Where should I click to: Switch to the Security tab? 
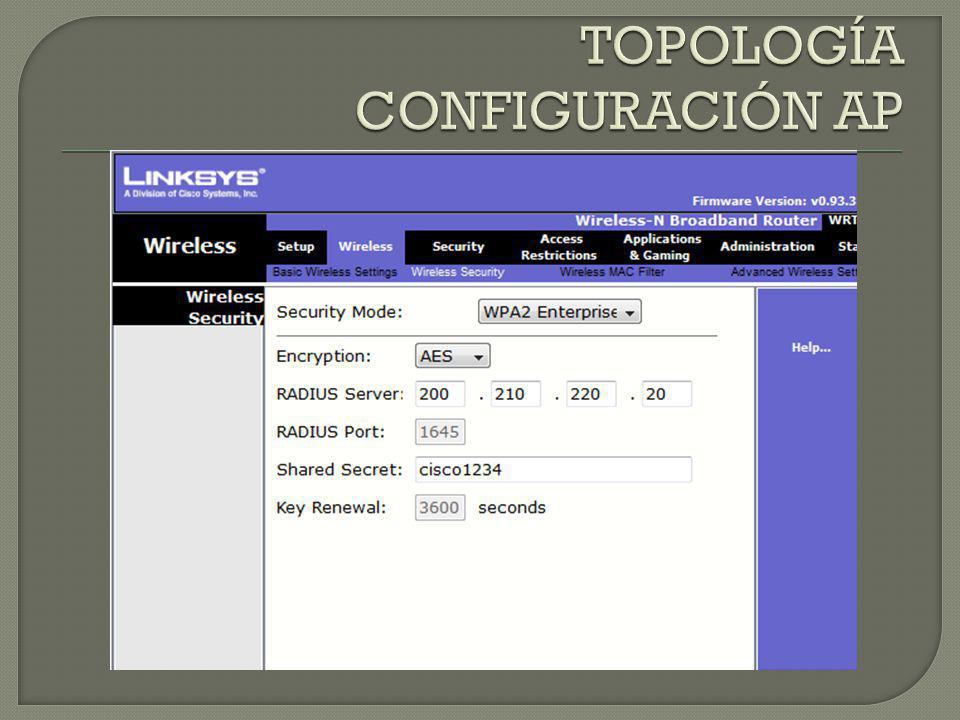[x=458, y=247]
